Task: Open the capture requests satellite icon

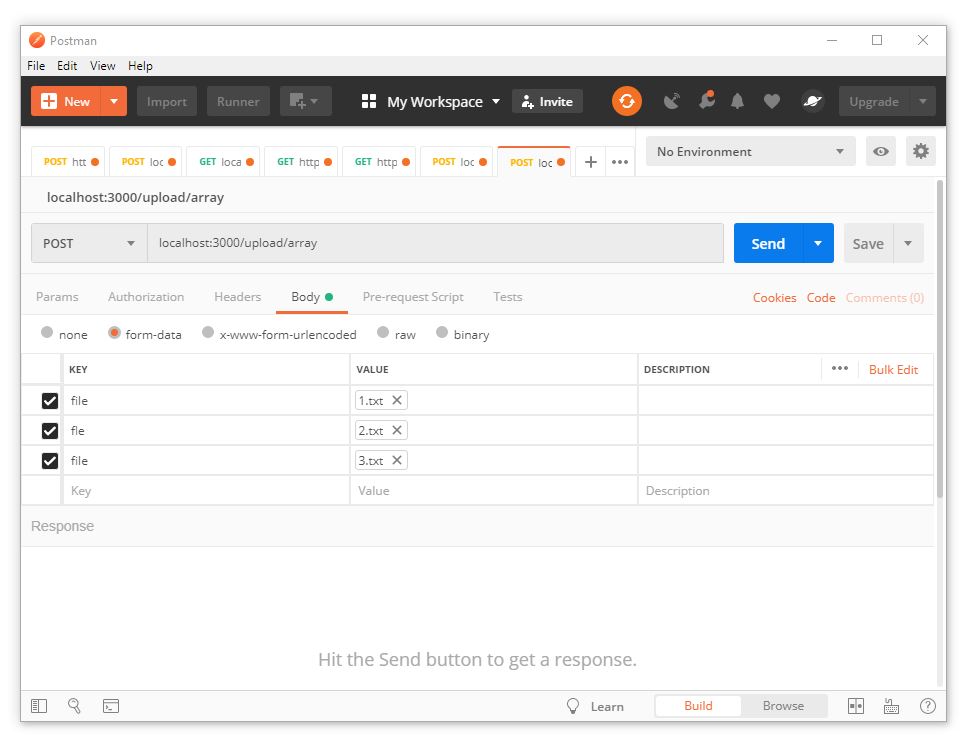Action: point(671,101)
